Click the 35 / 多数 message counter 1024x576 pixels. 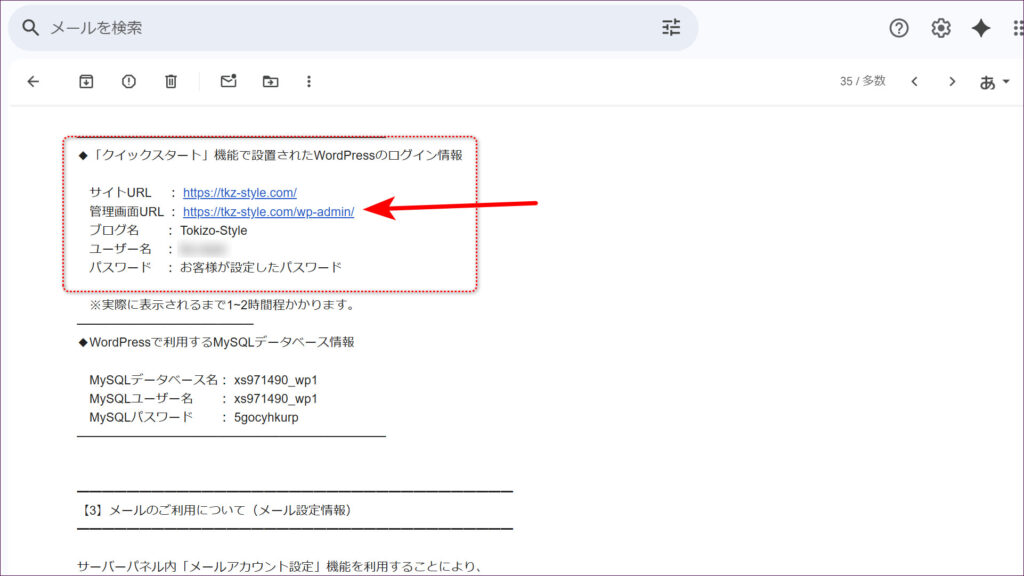tap(862, 82)
